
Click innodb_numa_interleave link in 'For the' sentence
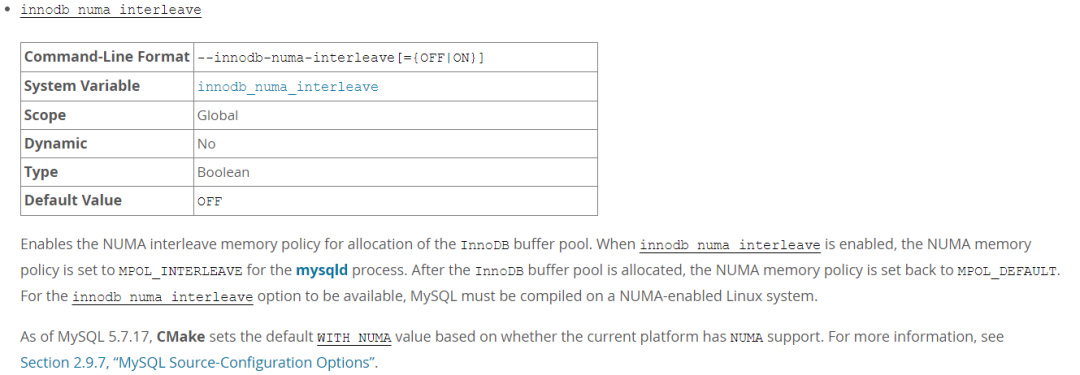(163, 298)
